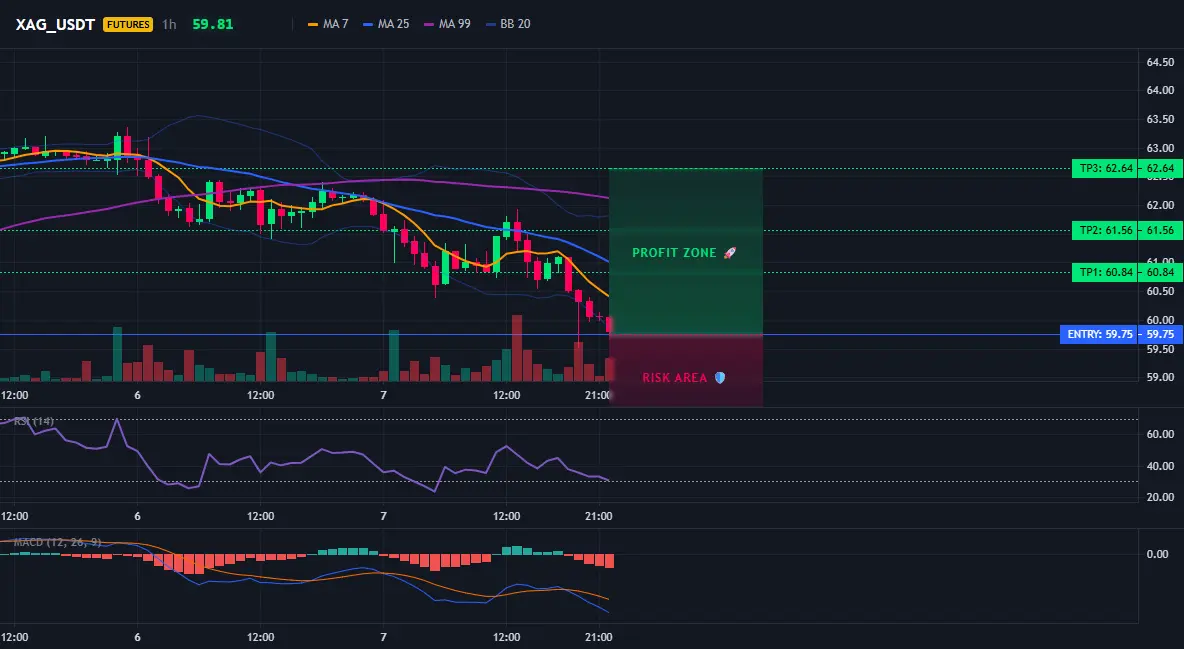Click the XAG_USDT symbol name

[x=55, y=24]
